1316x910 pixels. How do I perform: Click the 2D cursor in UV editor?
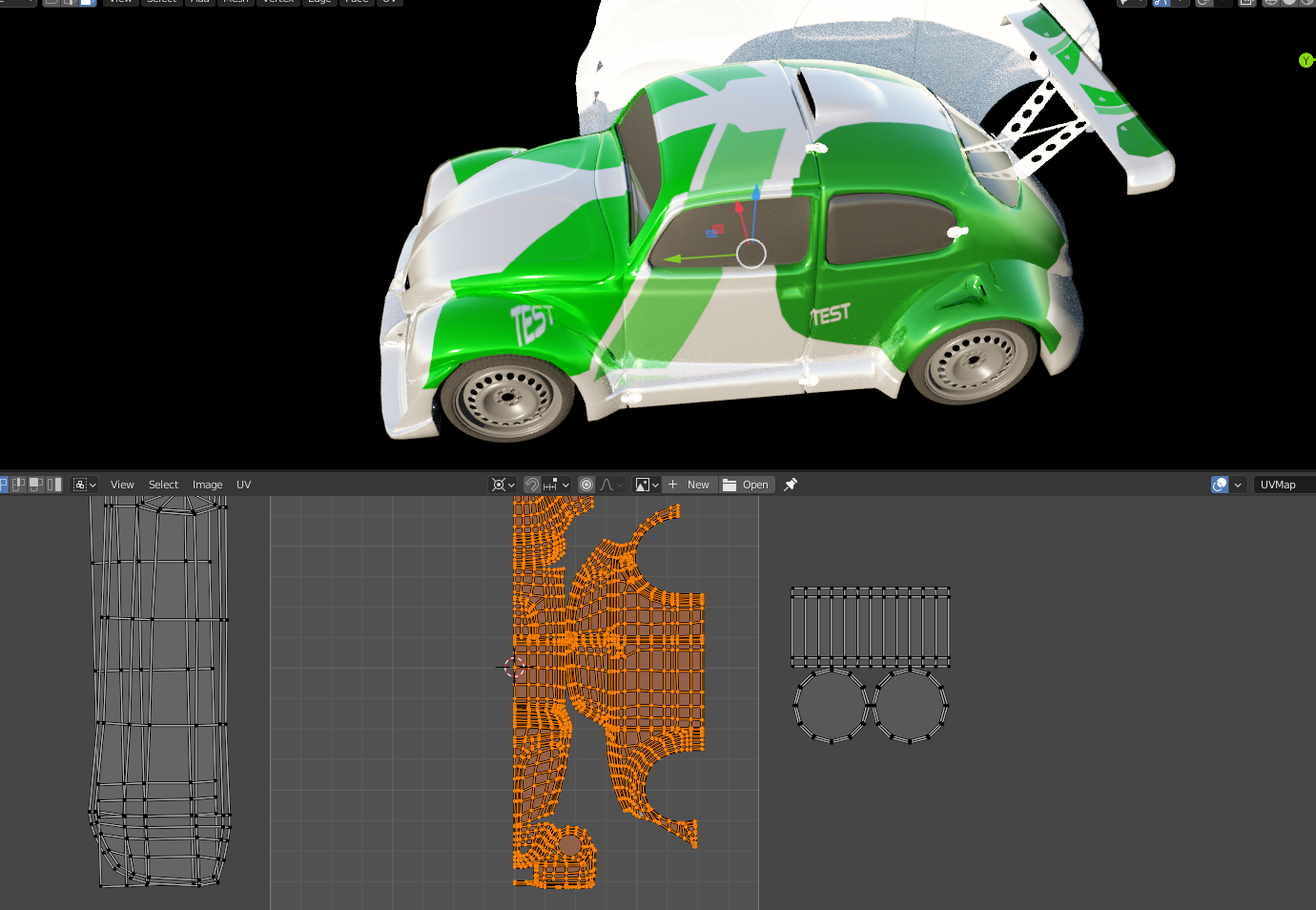click(x=515, y=668)
